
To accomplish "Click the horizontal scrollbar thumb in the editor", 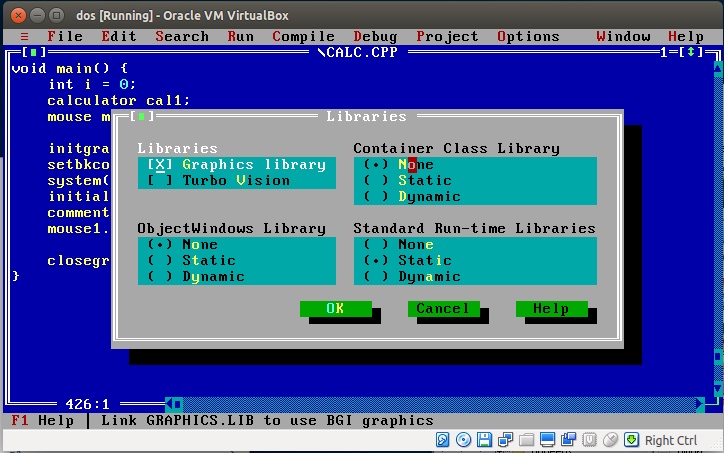I will pyautogui.click(x=178, y=404).
